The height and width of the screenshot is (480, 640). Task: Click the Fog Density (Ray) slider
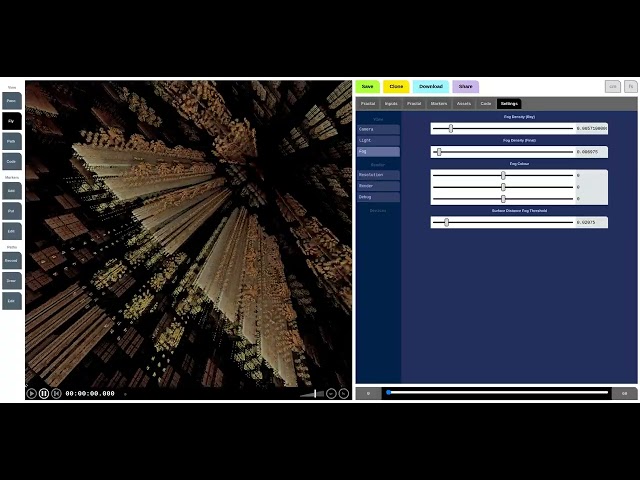click(x=503, y=129)
